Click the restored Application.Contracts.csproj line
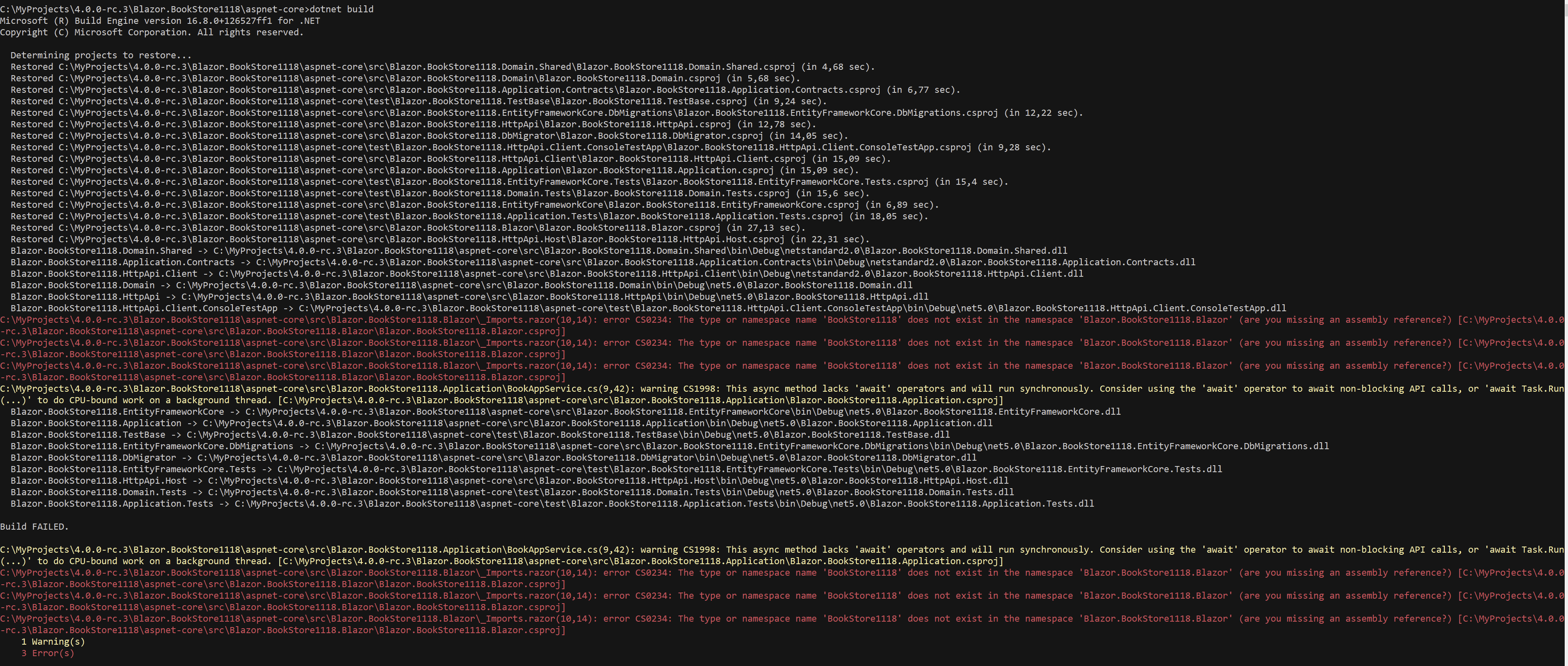 coord(485,90)
